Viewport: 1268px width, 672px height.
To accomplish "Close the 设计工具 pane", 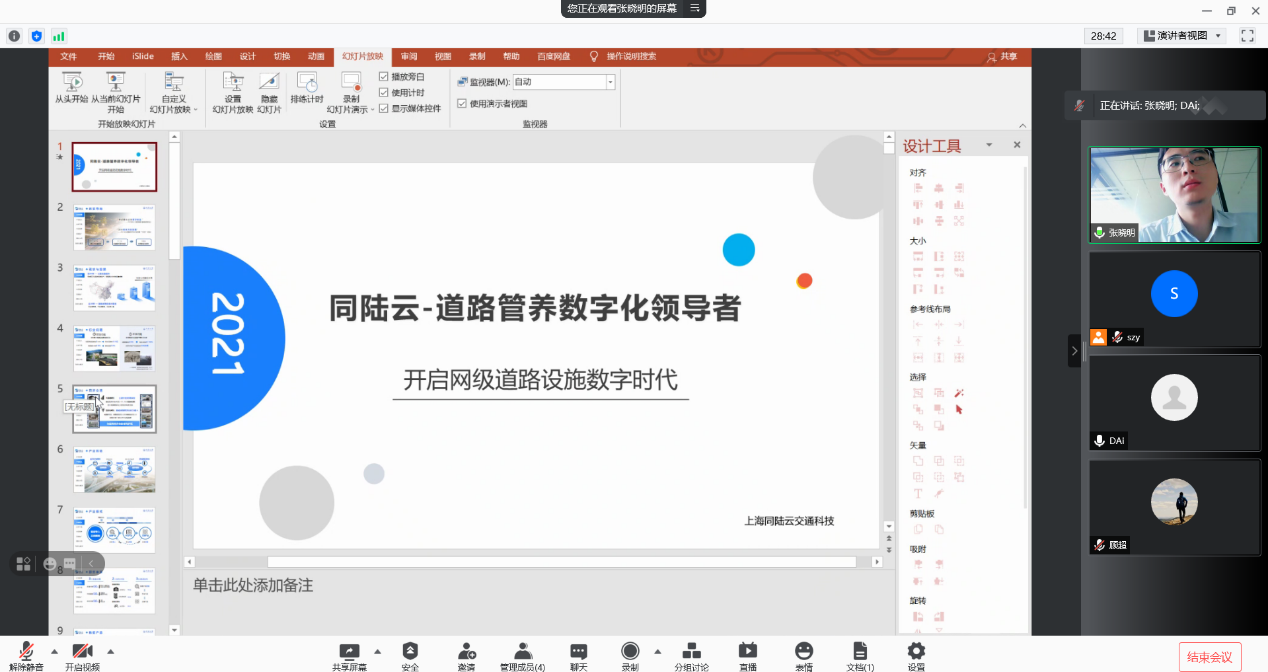I will click(x=1017, y=146).
